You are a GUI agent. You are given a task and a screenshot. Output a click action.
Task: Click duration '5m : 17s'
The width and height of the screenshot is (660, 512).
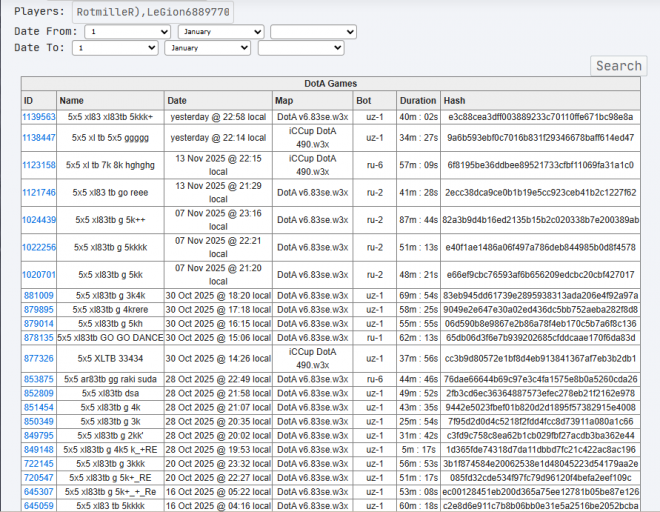[x=418, y=450]
